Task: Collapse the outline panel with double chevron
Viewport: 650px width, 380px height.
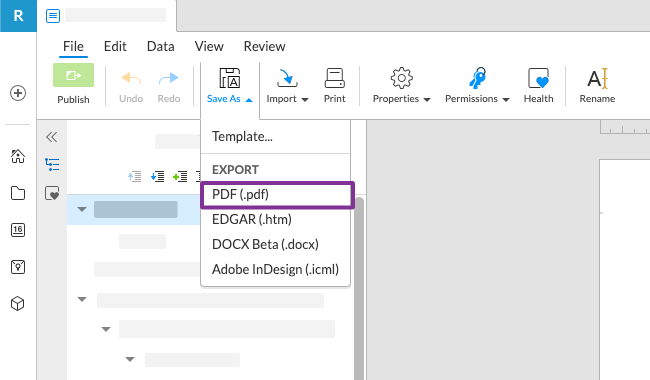Action: [52, 137]
